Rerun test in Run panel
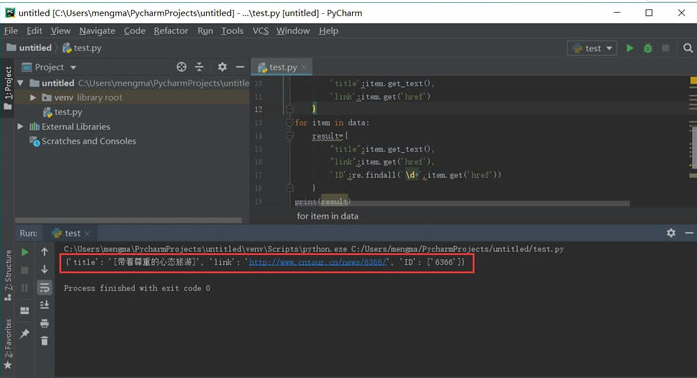Screen dimensions: 697x378 25,252
